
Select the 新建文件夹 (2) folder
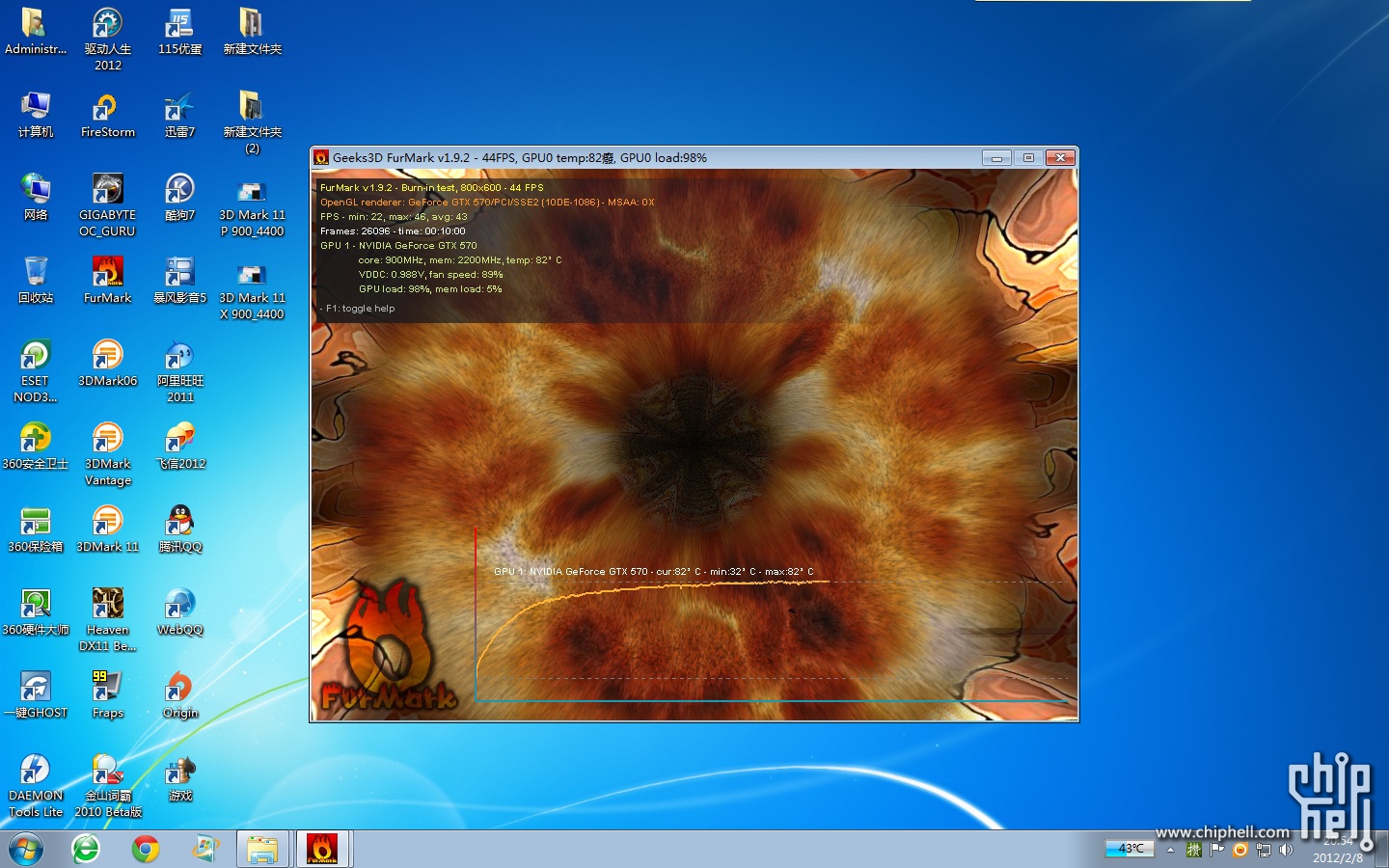[252, 122]
